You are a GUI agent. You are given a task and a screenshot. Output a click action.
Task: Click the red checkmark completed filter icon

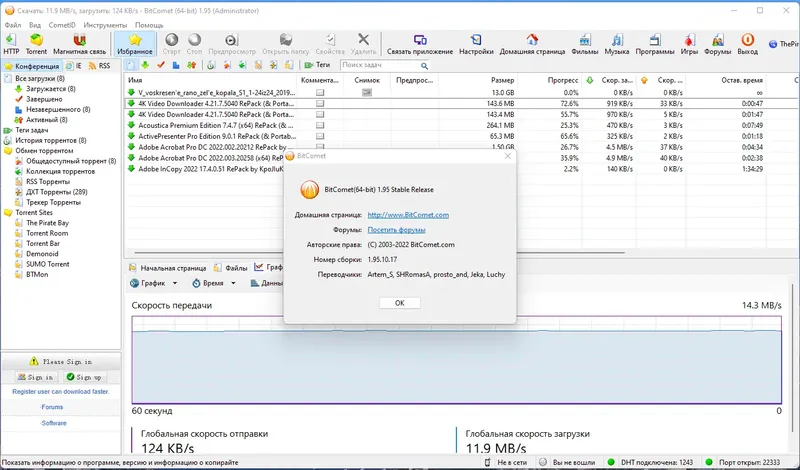click(x=161, y=65)
